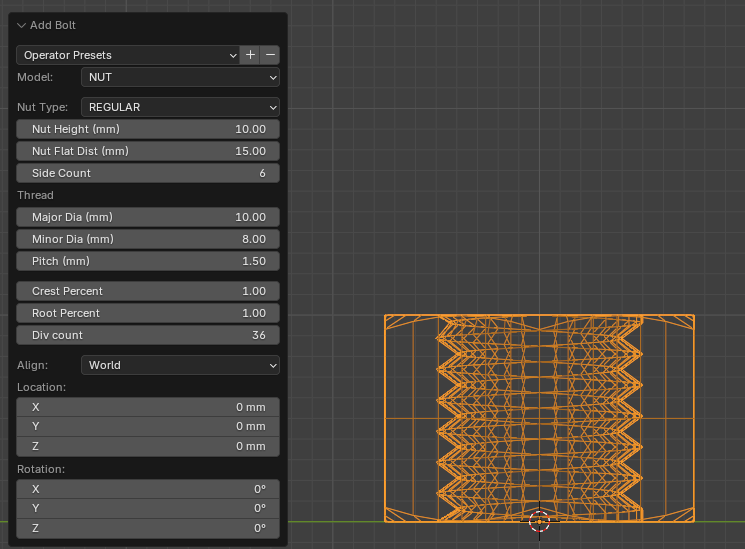The width and height of the screenshot is (745, 549).
Task: Click the Div count field
Action: (148, 335)
